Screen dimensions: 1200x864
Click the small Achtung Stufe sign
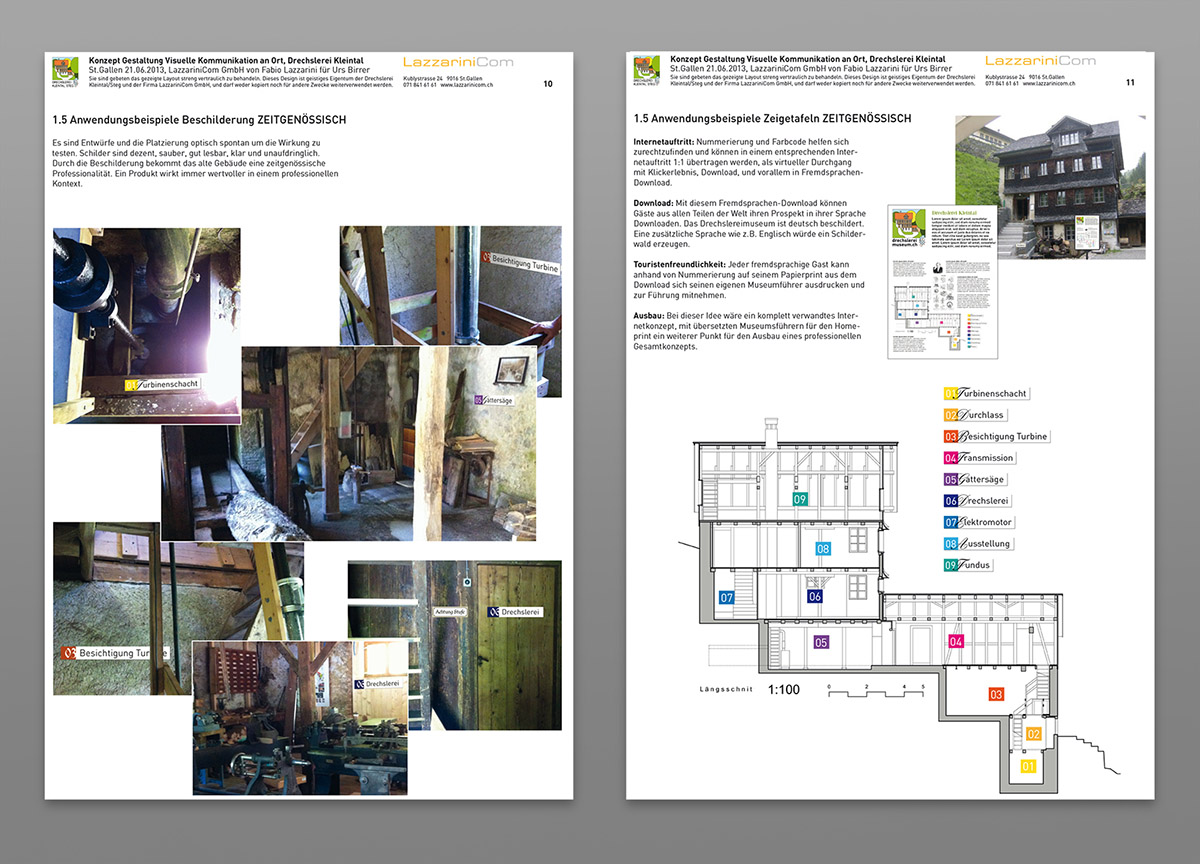tap(451, 611)
